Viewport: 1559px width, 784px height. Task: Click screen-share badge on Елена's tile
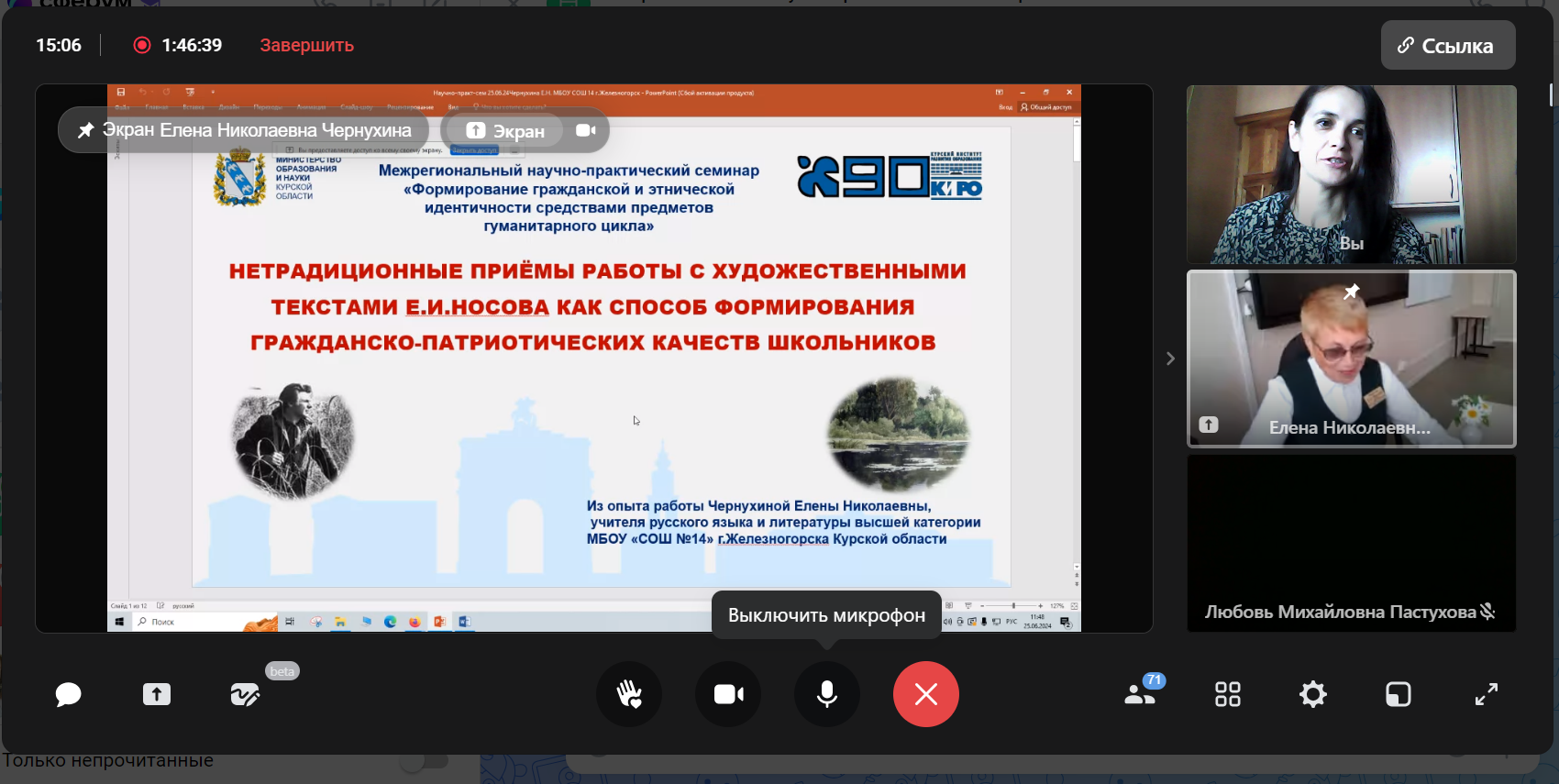[1209, 425]
